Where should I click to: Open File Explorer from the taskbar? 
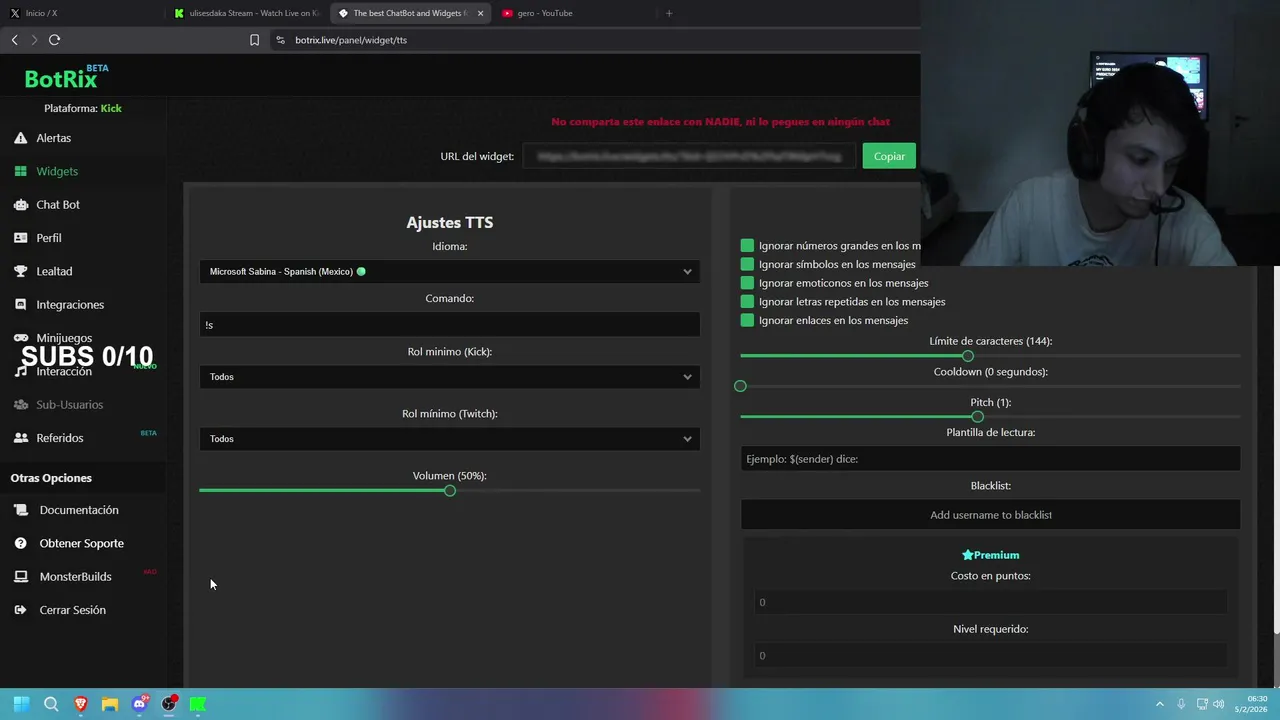(110, 704)
